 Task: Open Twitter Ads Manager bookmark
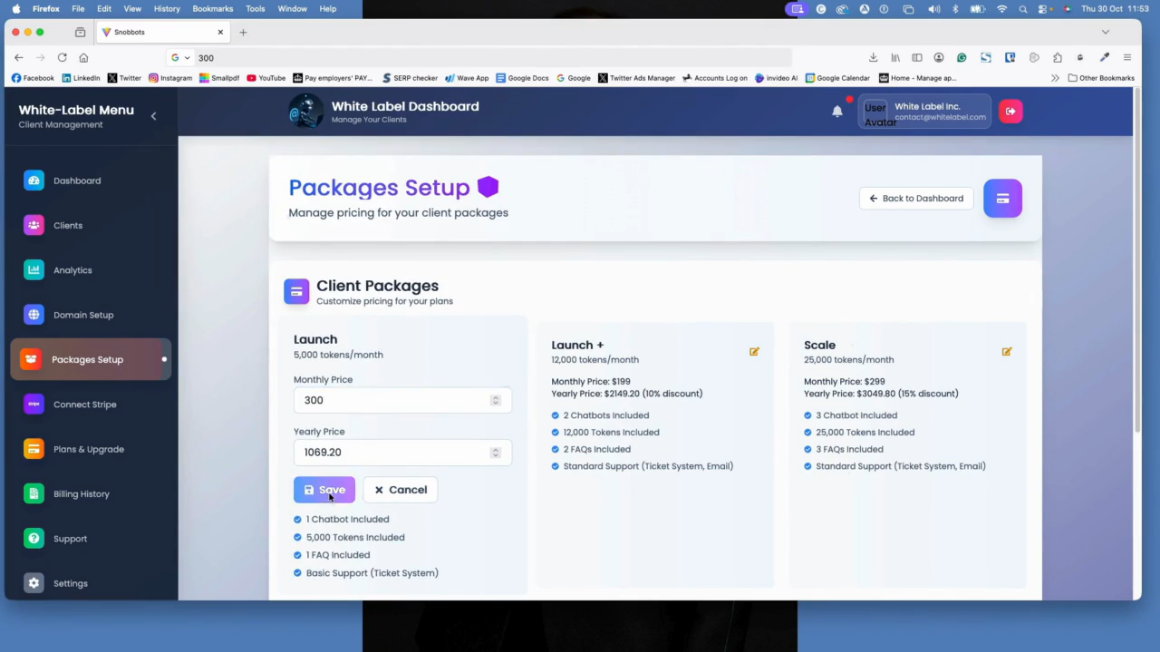[636, 78]
